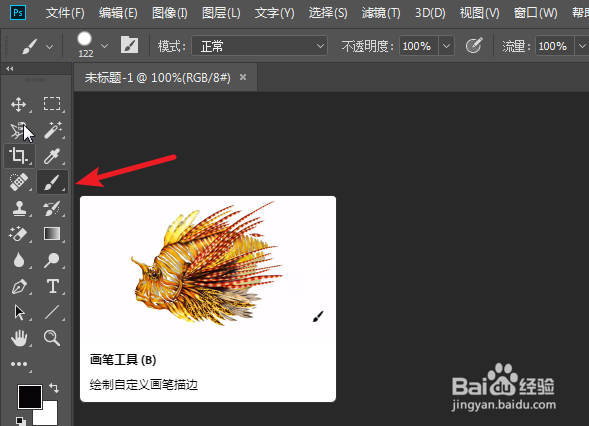Click the lionfish preview in tooltip
Screen dimensions: 589x426
[207, 264]
